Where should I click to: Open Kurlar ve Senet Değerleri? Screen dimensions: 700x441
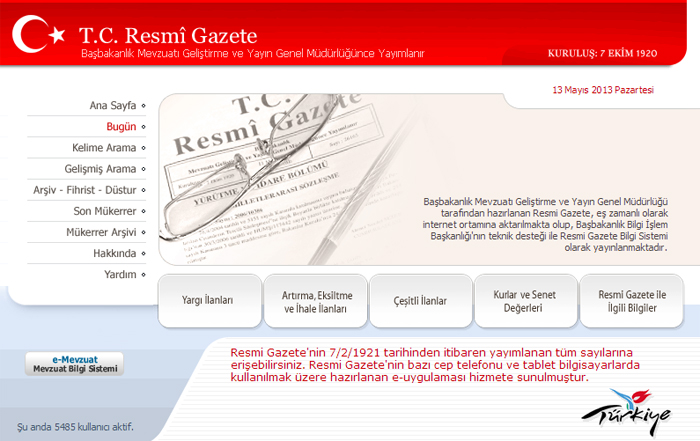pyautogui.click(x=525, y=301)
